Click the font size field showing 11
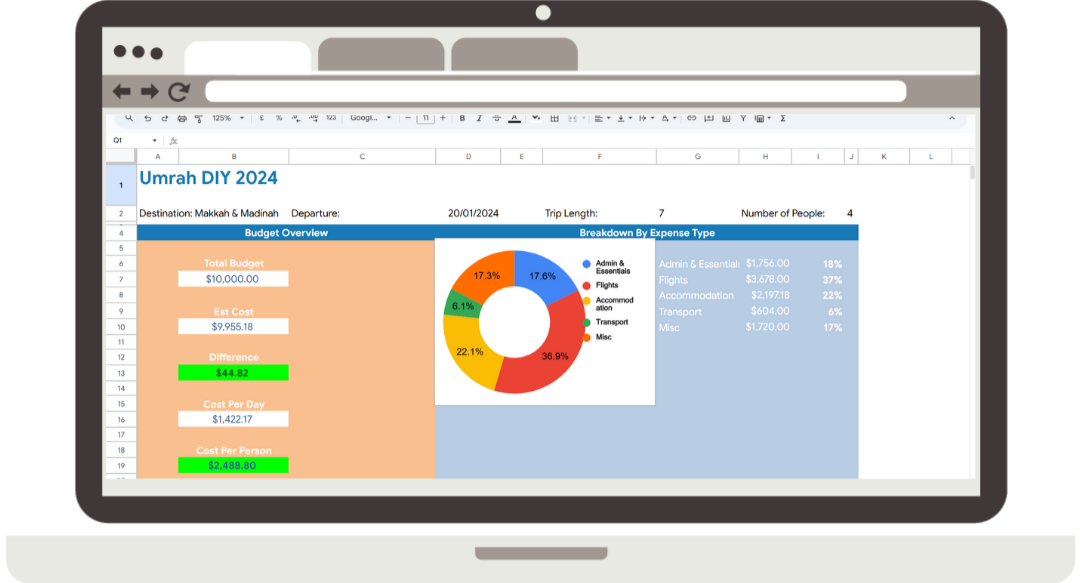The width and height of the screenshot is (1080, 583). point(426,118)
